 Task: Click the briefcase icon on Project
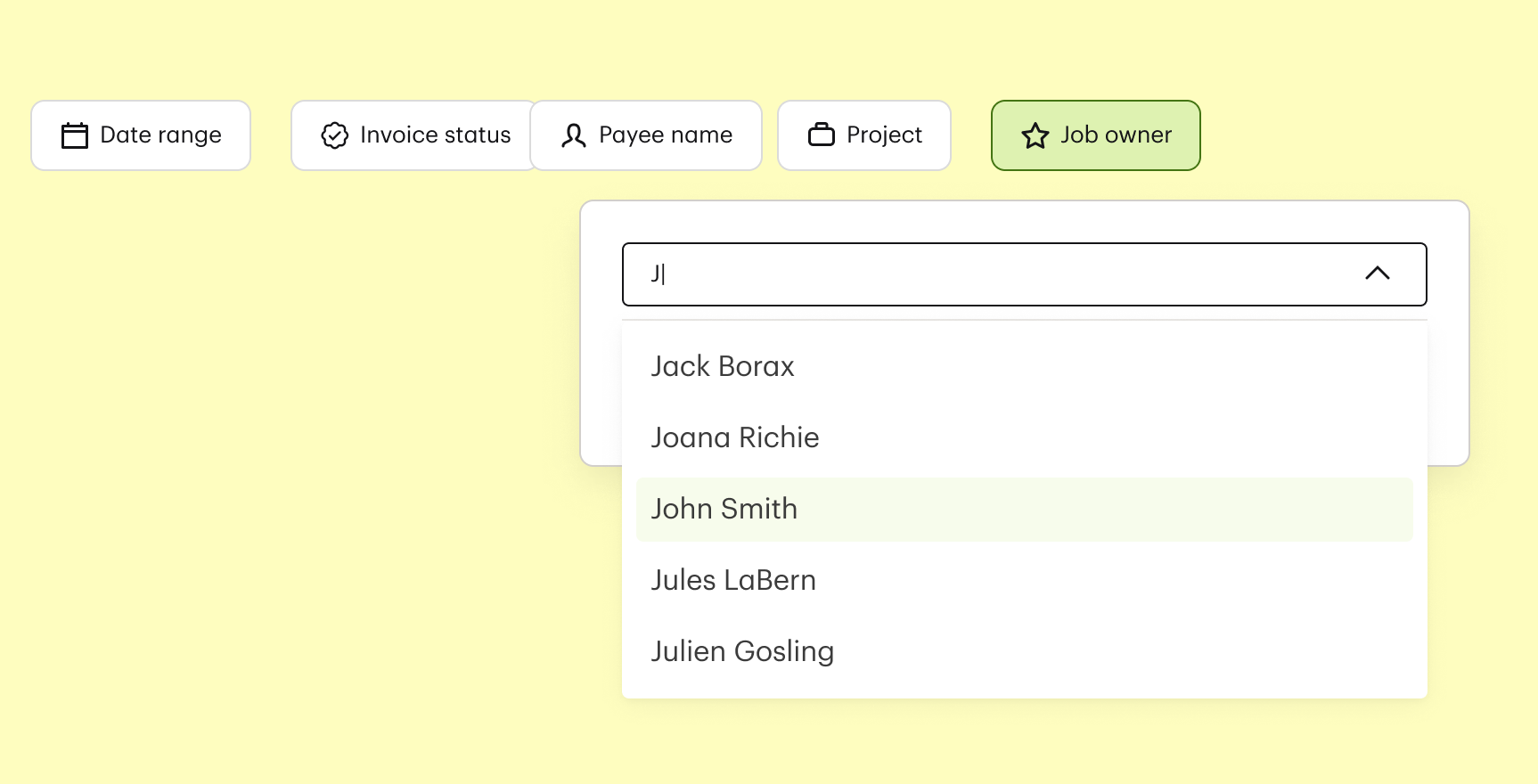pos(821,135)
